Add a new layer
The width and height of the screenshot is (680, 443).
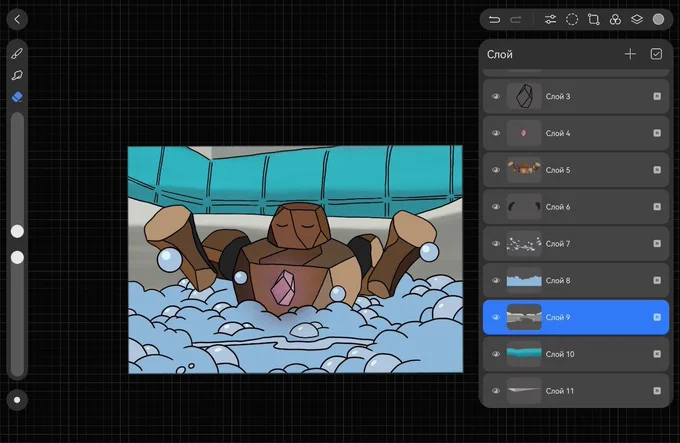point(630,54)
